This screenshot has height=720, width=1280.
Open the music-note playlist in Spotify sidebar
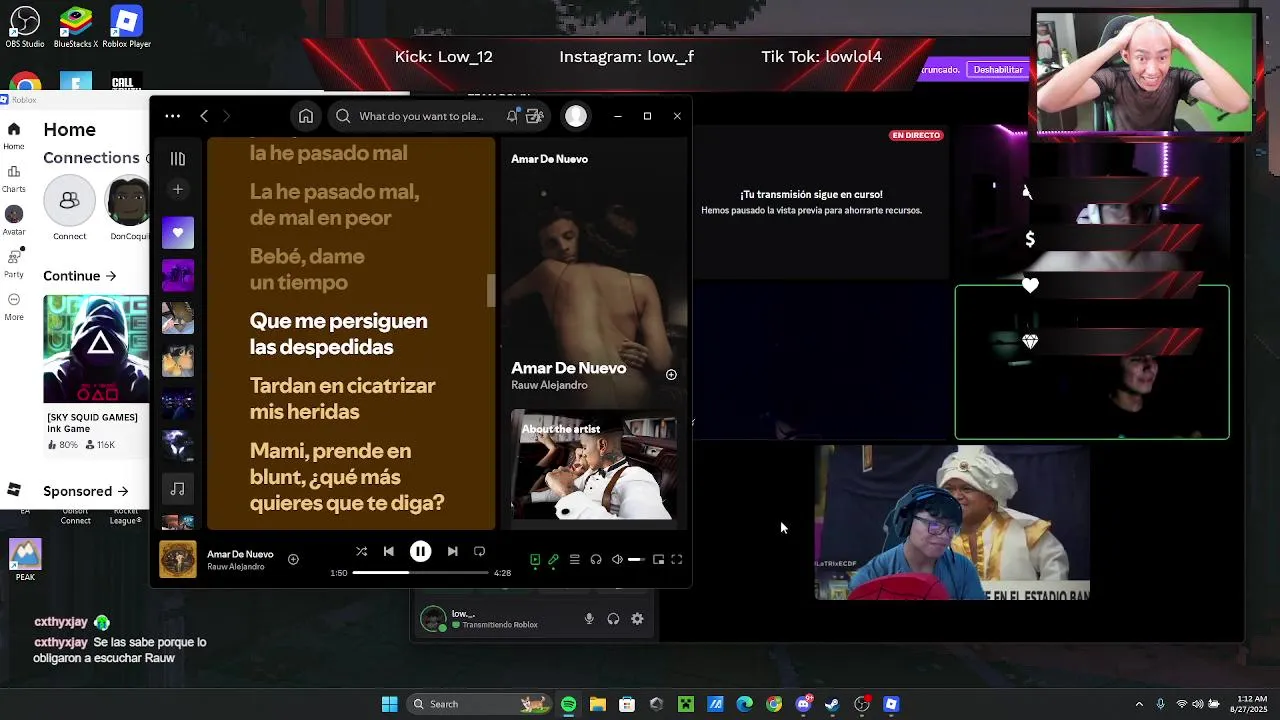click(178, 489)
